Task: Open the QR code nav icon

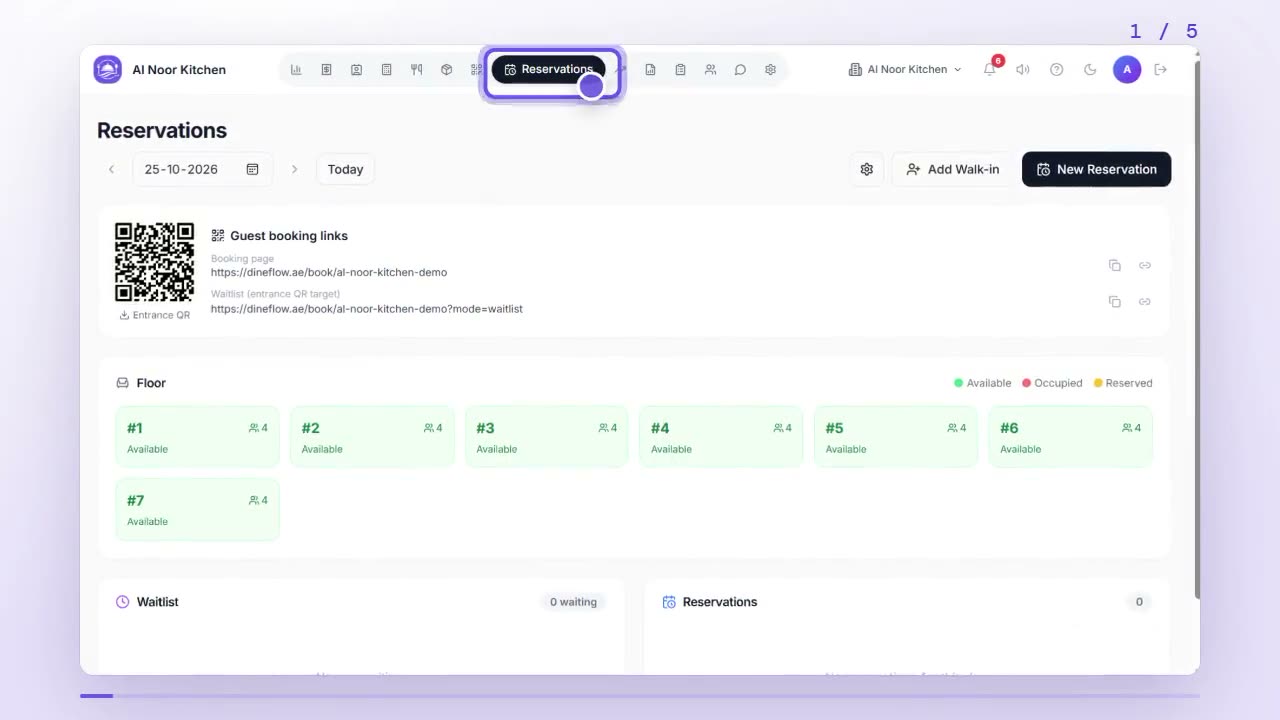Action: coord(476,70)
